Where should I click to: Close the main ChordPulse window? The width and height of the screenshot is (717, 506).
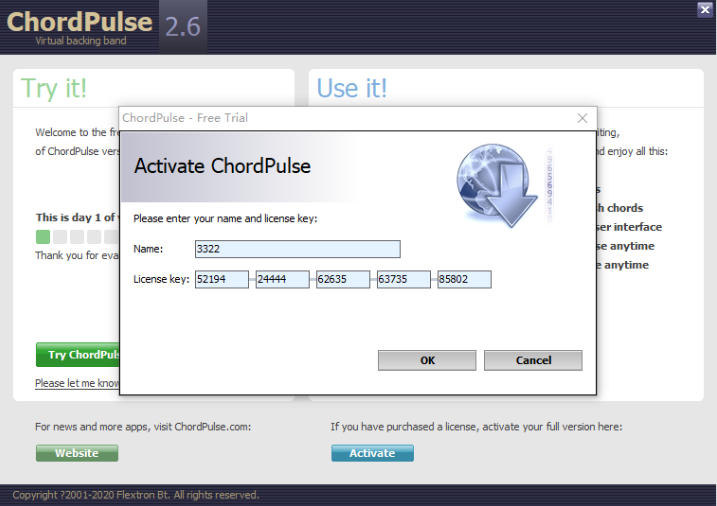pos(705,9)
